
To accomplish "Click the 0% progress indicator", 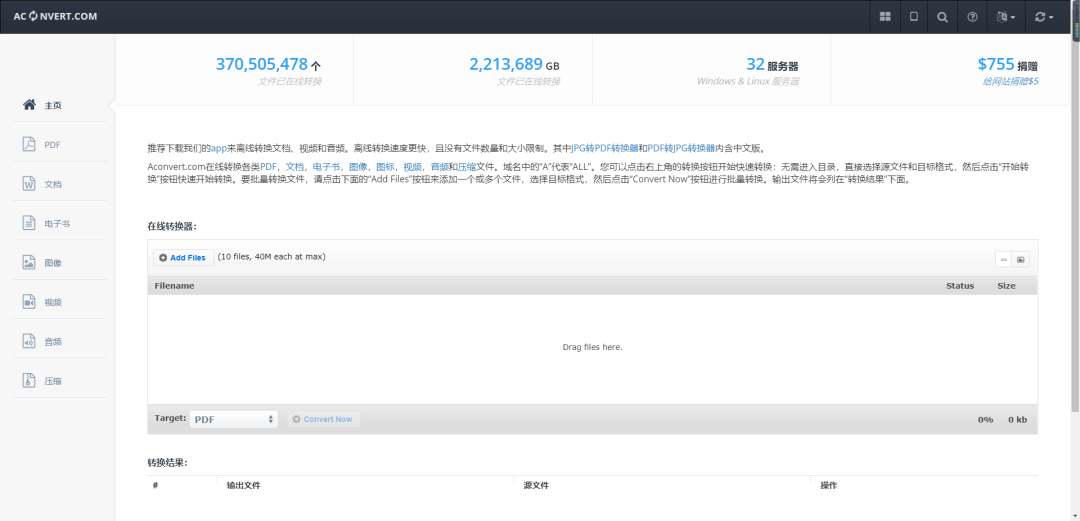I will click(985, 420).
